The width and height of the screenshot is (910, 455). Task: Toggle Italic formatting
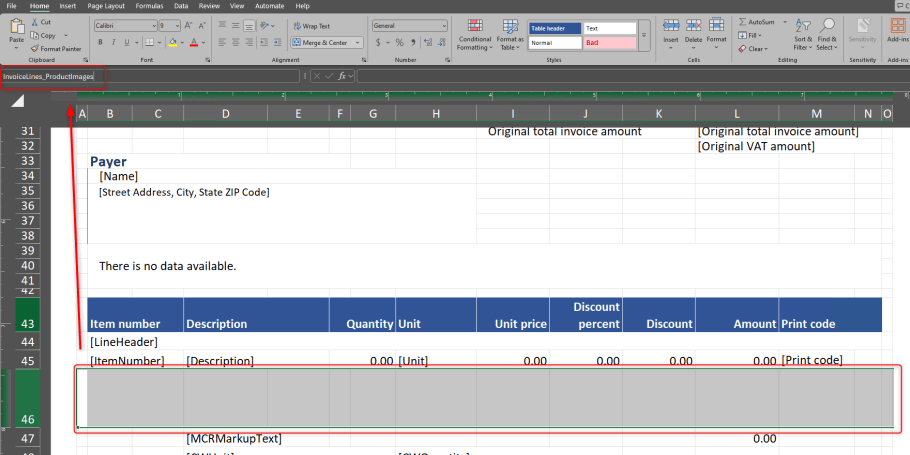click(x=114, y=42)
